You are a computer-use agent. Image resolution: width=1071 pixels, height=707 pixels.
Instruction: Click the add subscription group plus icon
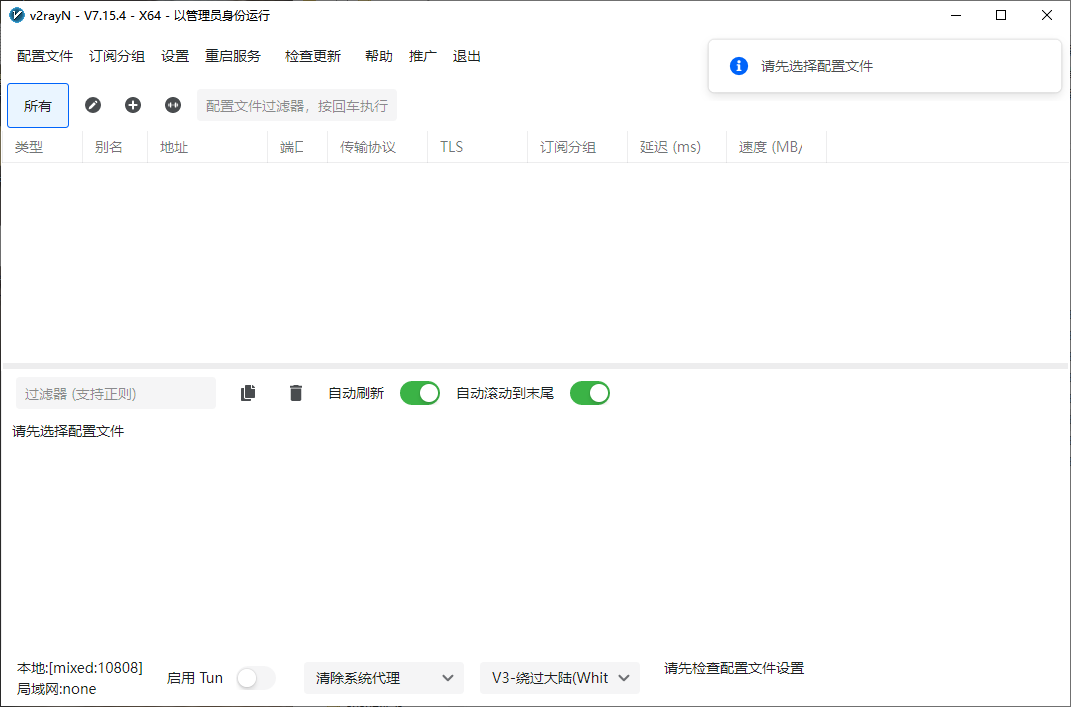133,105
